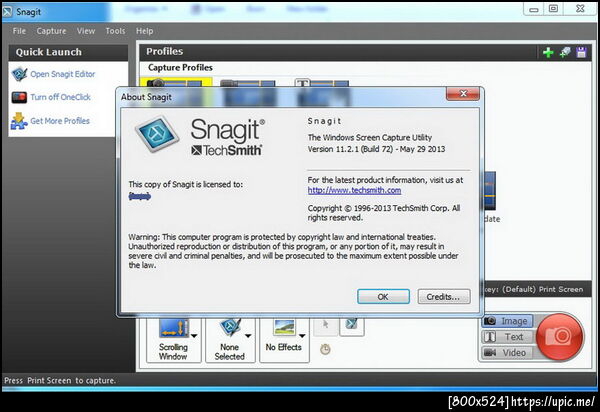Open the Help menu
600x412 pixels.
(144, 31)
